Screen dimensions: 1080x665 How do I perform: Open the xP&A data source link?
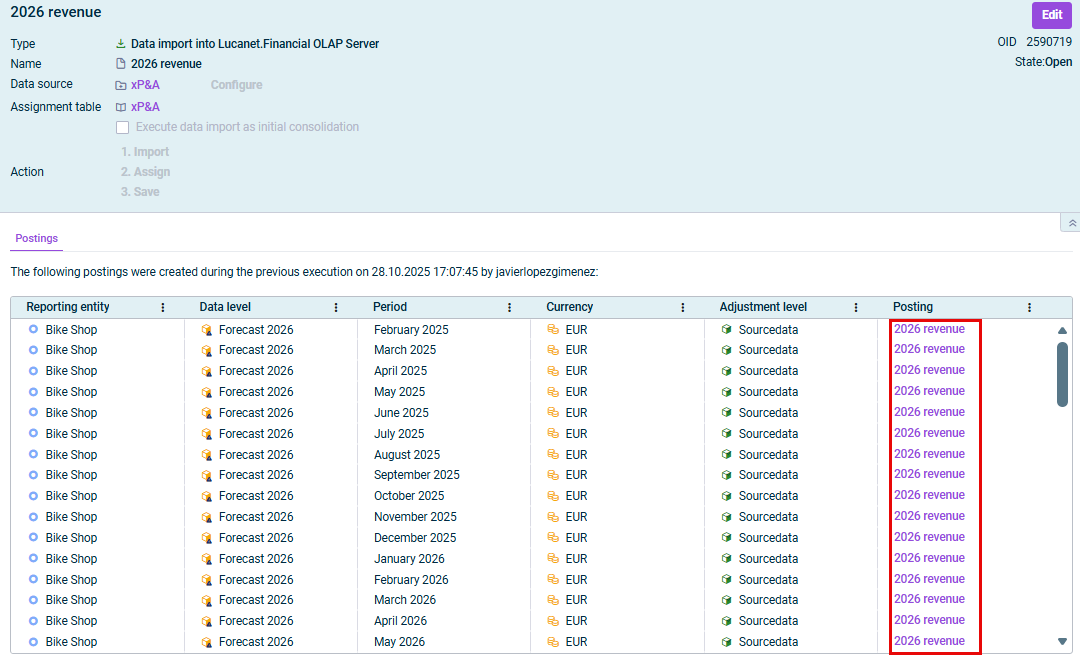pos(145,85)
